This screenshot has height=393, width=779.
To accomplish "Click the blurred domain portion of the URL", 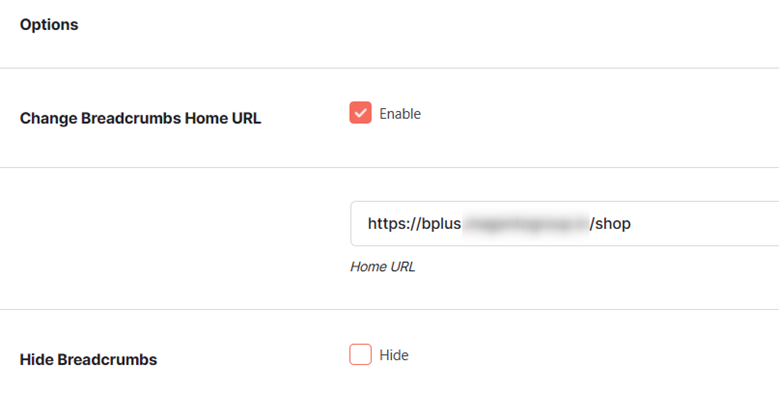I will coord(526,224).
